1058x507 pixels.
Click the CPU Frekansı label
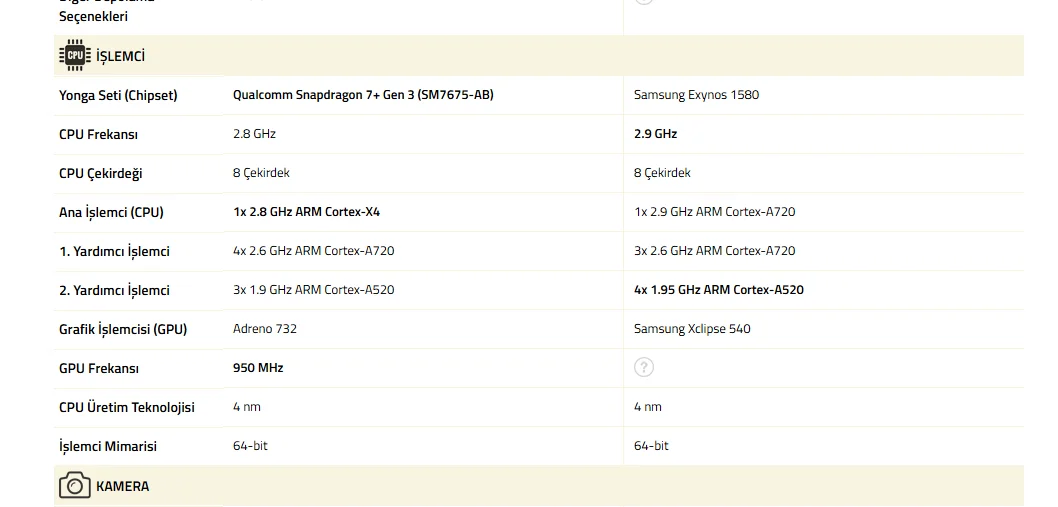[x=99, y=134]
